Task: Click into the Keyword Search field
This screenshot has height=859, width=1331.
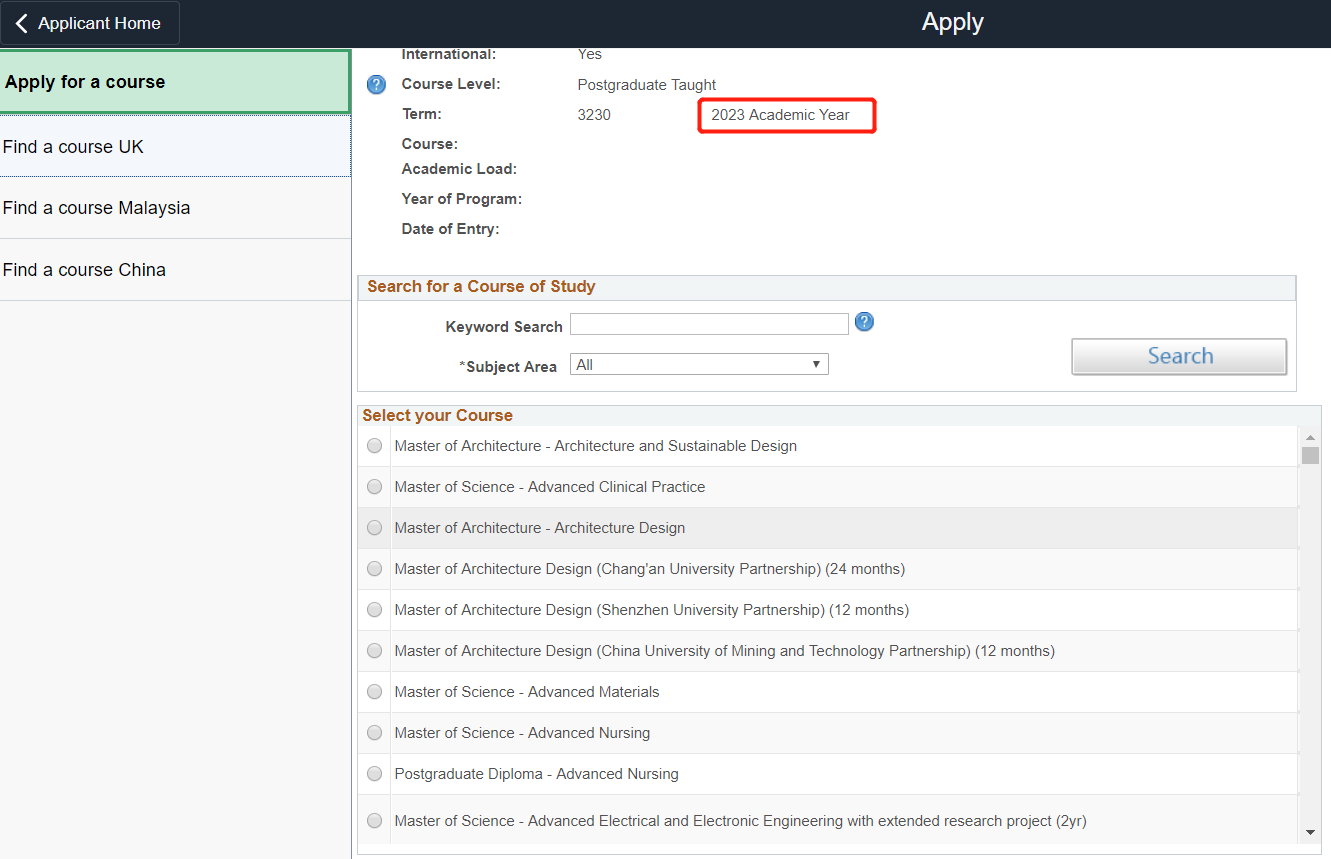Action: tap(709, 324)
